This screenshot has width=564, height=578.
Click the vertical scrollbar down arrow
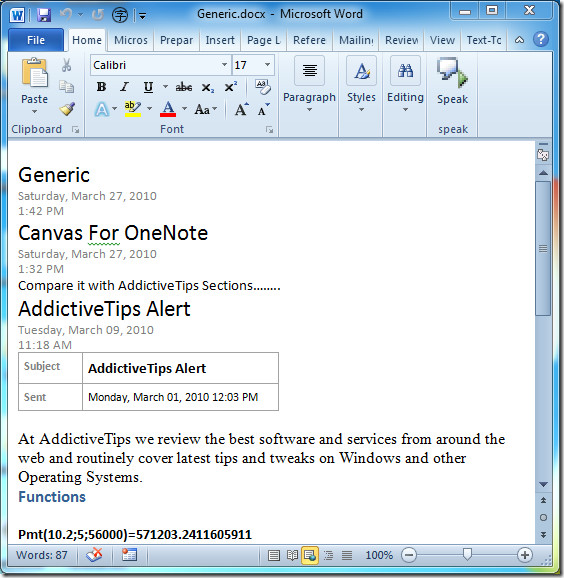(x=543, y=484)
